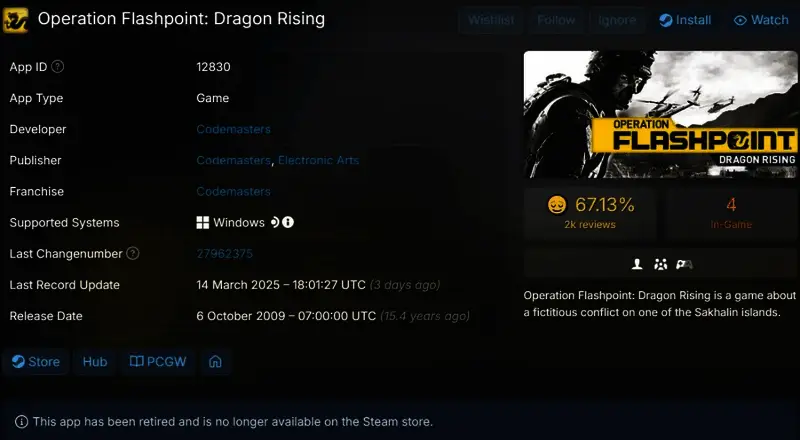Image resolution: width=800 pixels, height=440 pixels.
Task: Open the Electronic Arts publisher link
Action: 318,160
